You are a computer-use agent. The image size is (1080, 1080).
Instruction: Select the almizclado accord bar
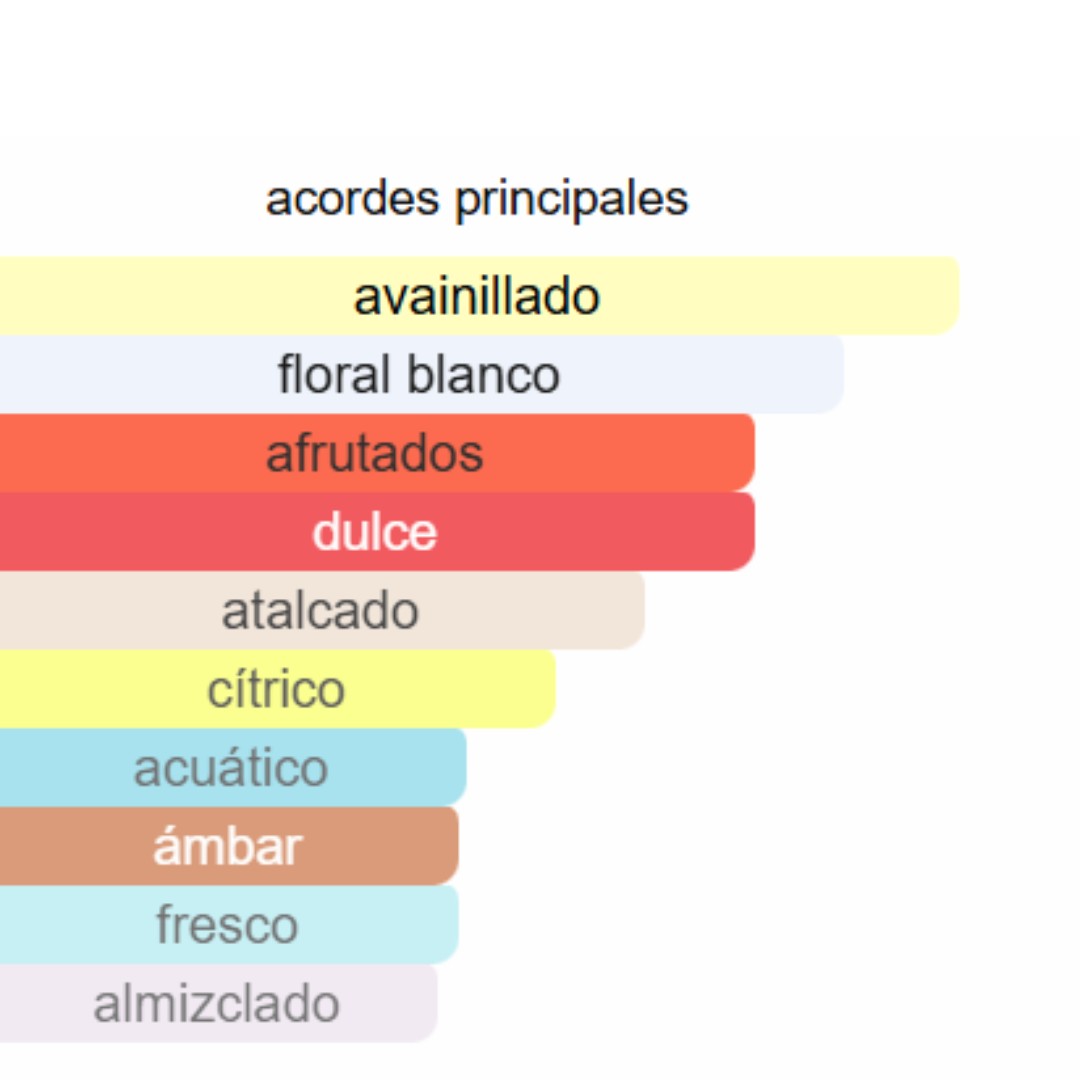(217, 1004)
